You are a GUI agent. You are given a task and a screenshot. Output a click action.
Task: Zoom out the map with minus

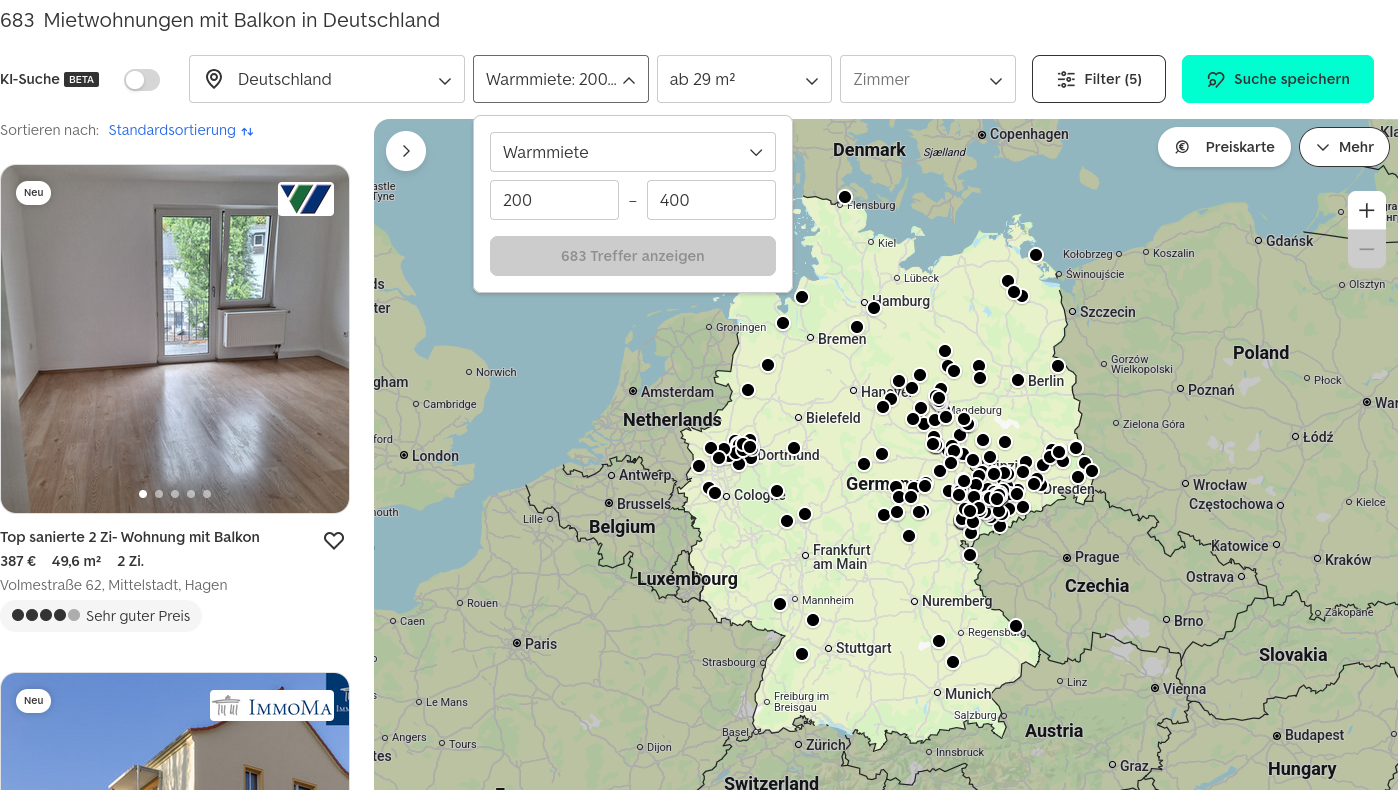point(1367,249)
